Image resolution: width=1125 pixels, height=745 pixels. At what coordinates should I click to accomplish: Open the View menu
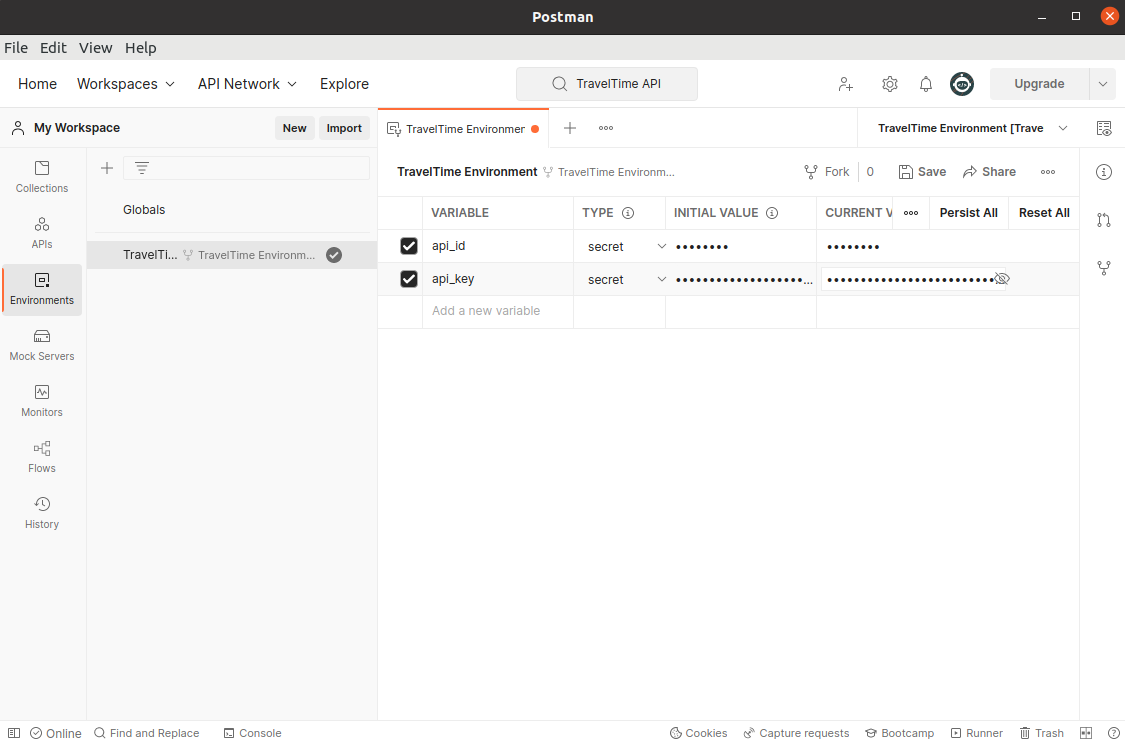pyautogui.click(x=95, y=47)
